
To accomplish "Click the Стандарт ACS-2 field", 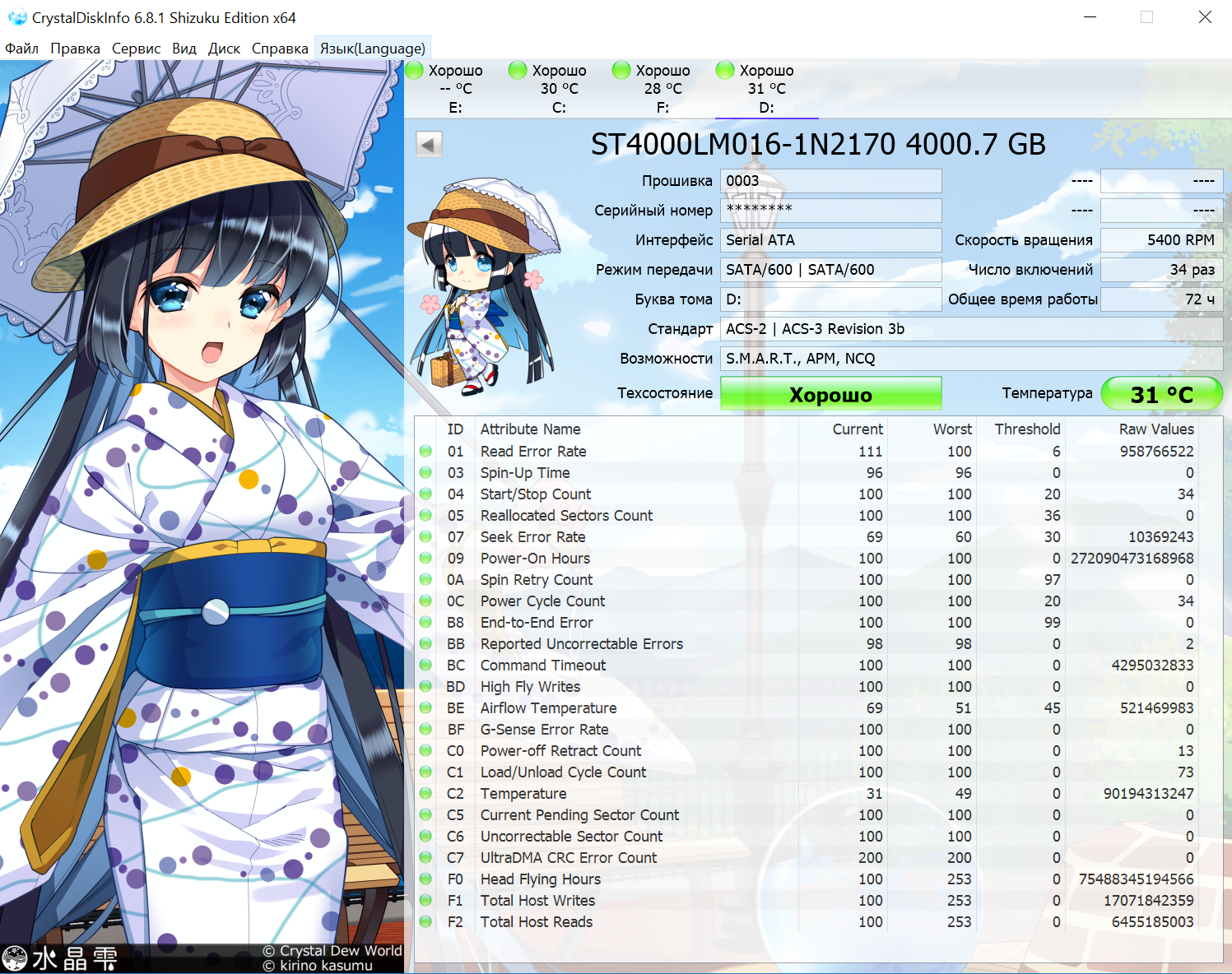I will pos(972,329).
